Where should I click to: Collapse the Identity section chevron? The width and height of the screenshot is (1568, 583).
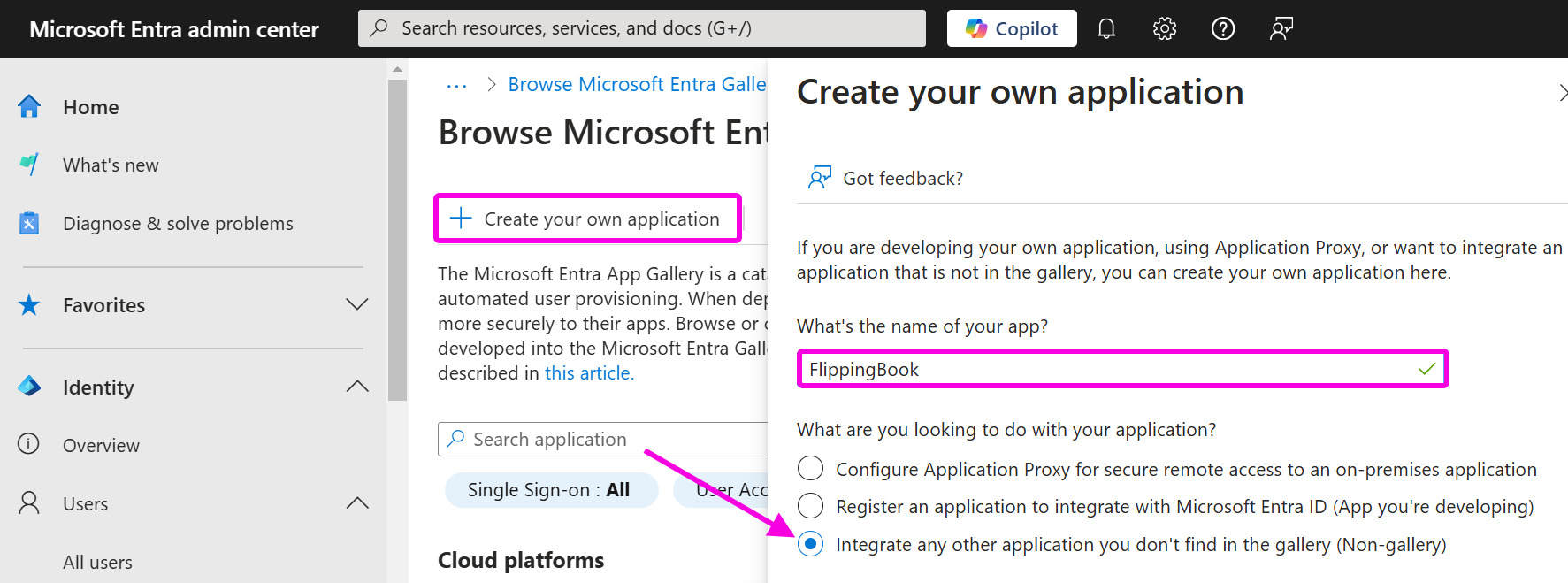click(357, 387)
